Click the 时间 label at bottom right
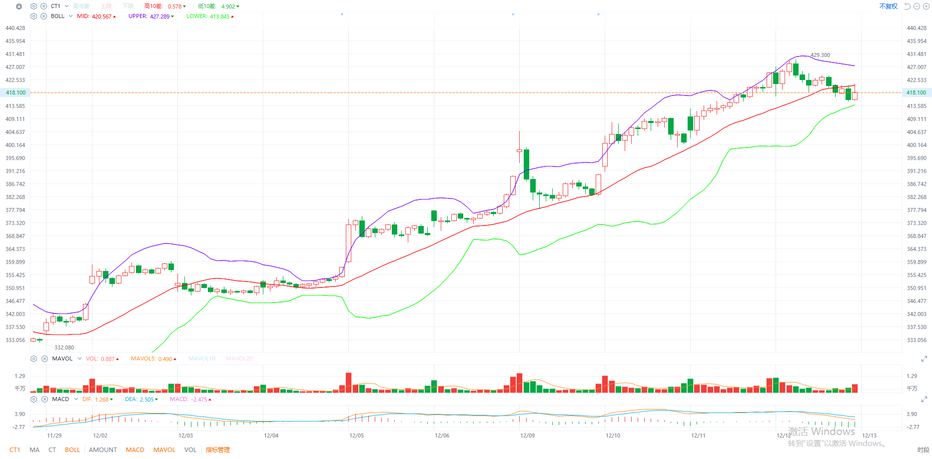The width and height of the screenshot is (932, 459). pyautogui.click(x=922, y=450)
